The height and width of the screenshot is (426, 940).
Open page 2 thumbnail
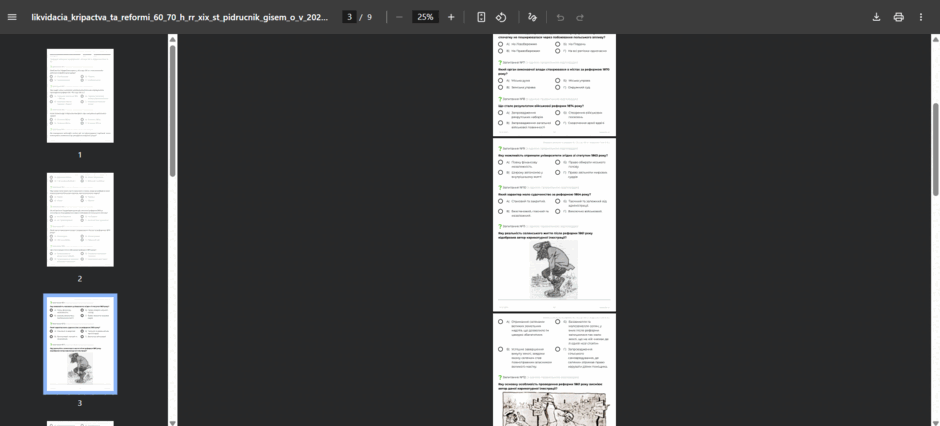tap(80, 220)
